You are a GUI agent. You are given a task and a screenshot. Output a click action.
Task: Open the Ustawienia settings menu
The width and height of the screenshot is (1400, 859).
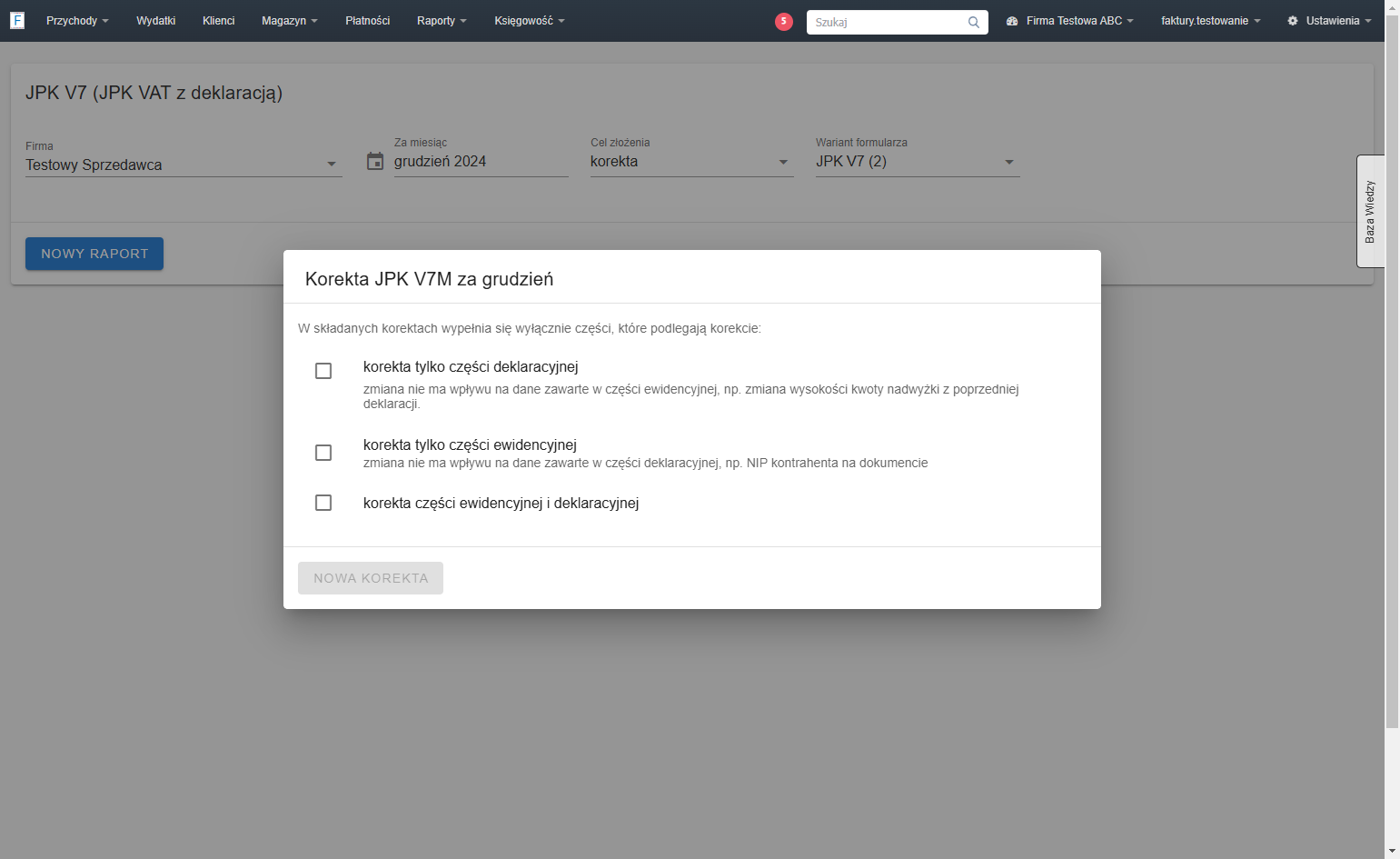coord(1329,21)
